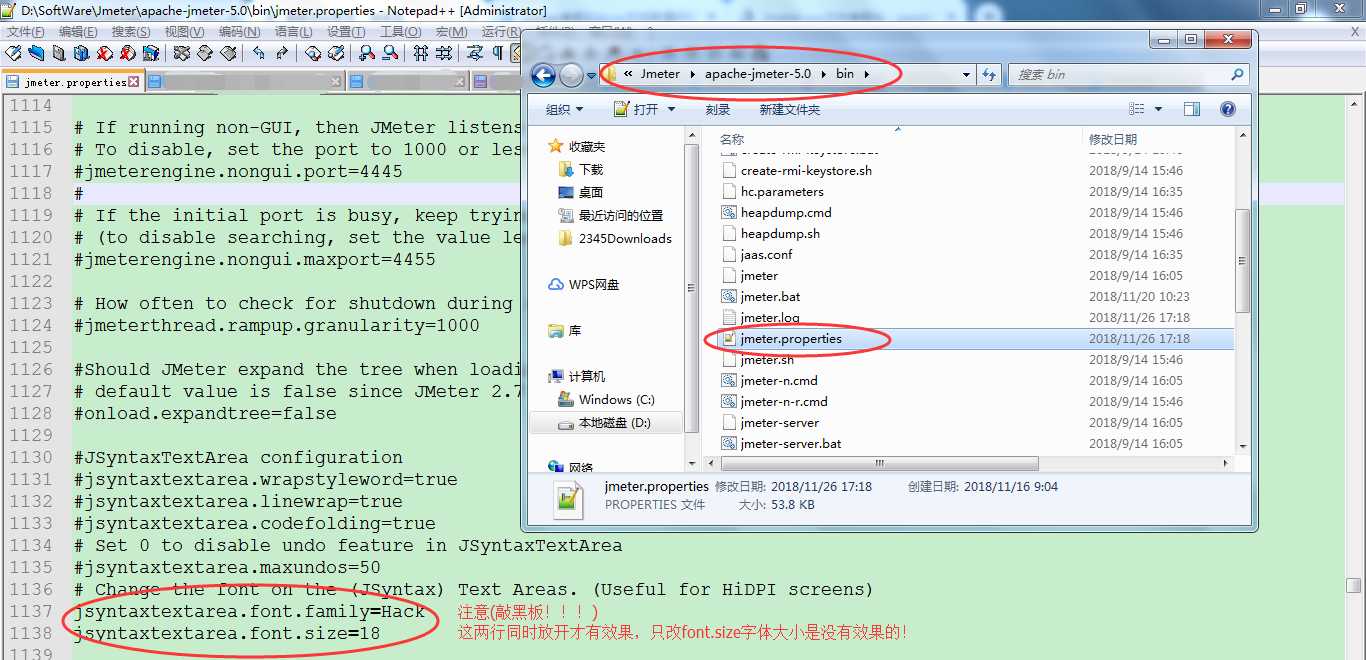Toggle Show All Characters pilcrow icon
This screenshot has height=660, width=1366.
pos(498,53)
